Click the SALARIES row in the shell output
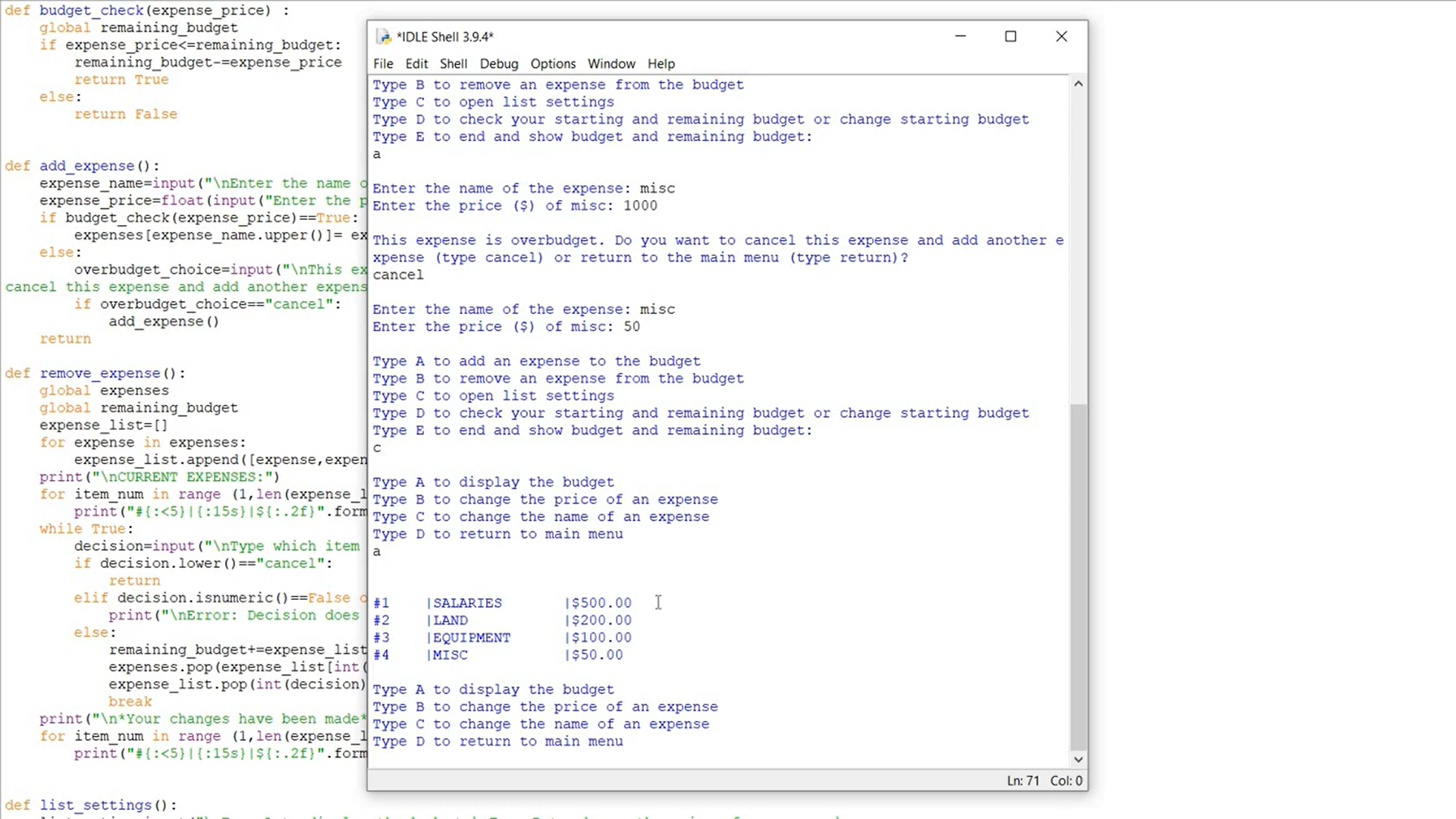This screenshot has width=1456, height=819. pos(467,603)
